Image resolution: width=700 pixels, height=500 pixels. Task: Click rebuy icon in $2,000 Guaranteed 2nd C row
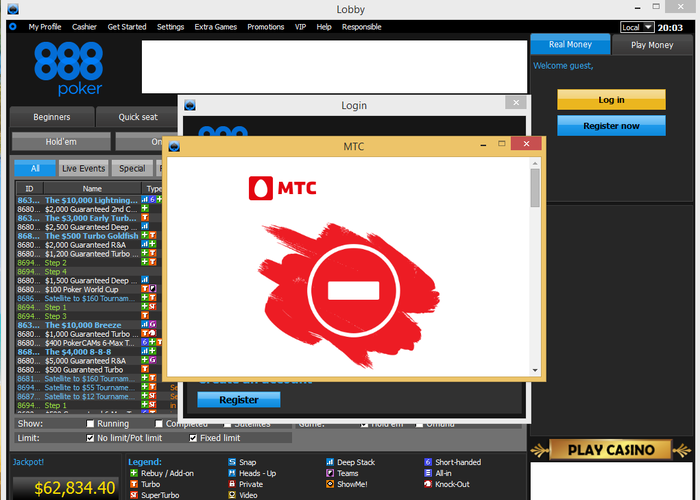145,208
